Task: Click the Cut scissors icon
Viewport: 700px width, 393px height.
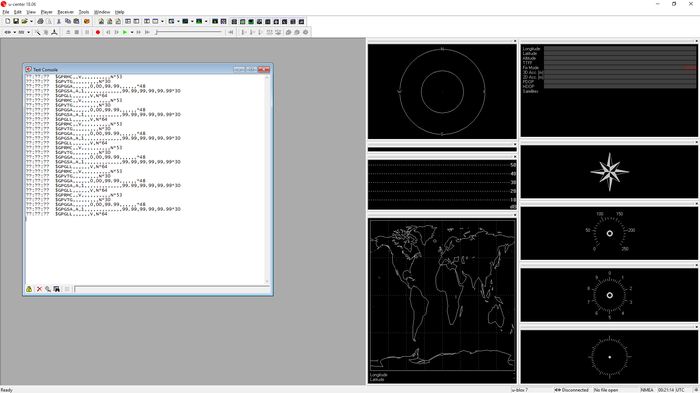Action: (59, 21)
